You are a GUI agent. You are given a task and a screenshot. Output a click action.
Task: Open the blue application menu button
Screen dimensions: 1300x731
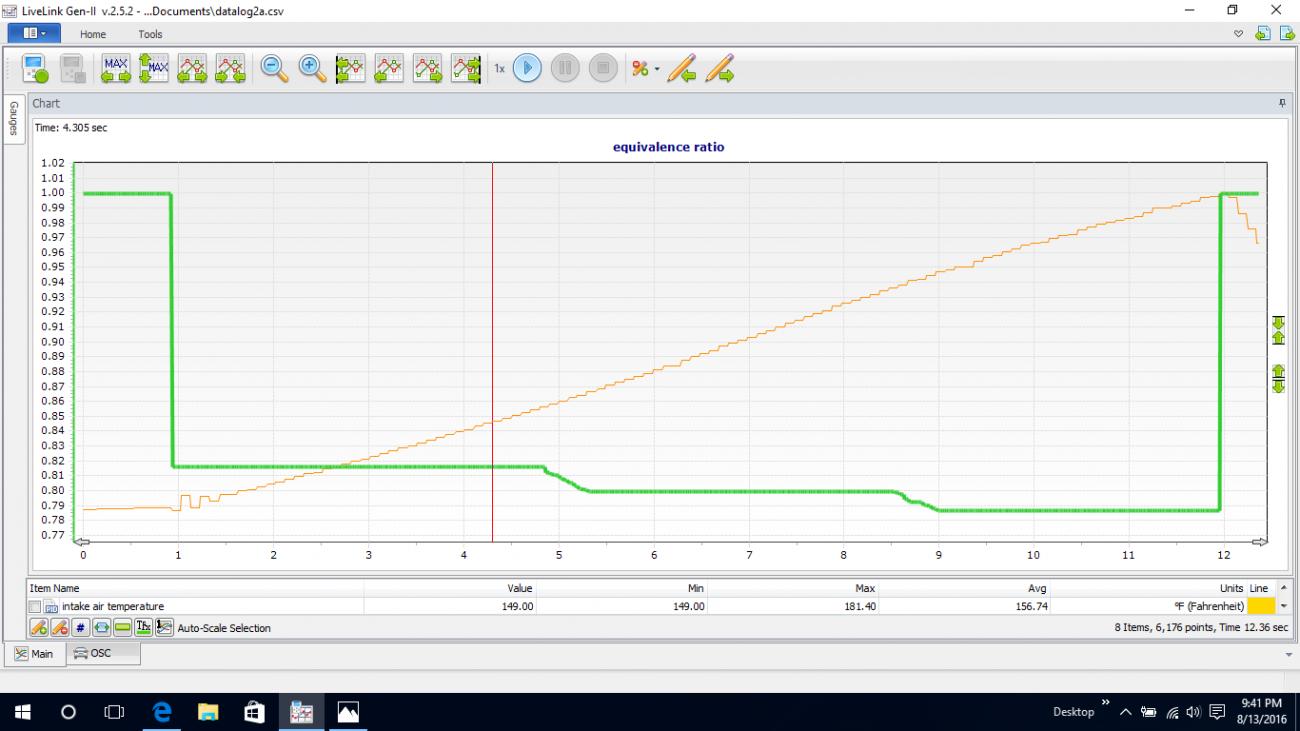[34, 33]
